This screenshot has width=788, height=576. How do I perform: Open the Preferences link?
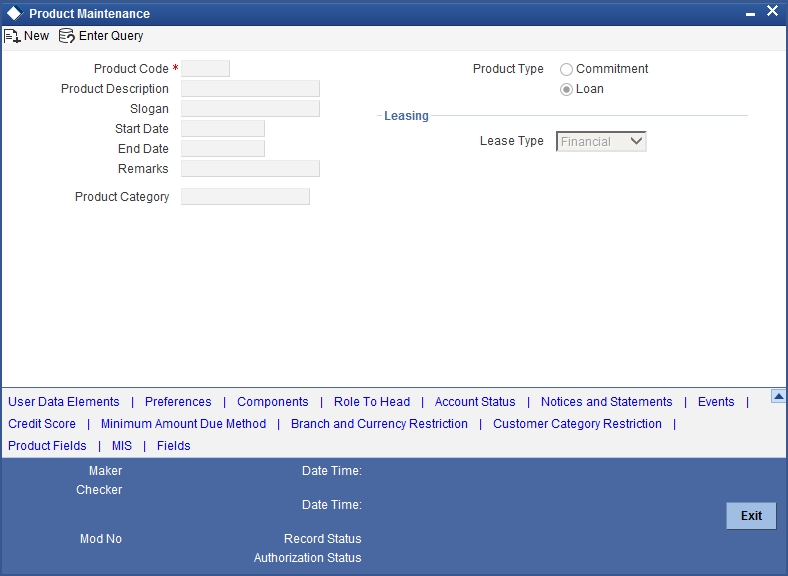click(x=178, y=402)
